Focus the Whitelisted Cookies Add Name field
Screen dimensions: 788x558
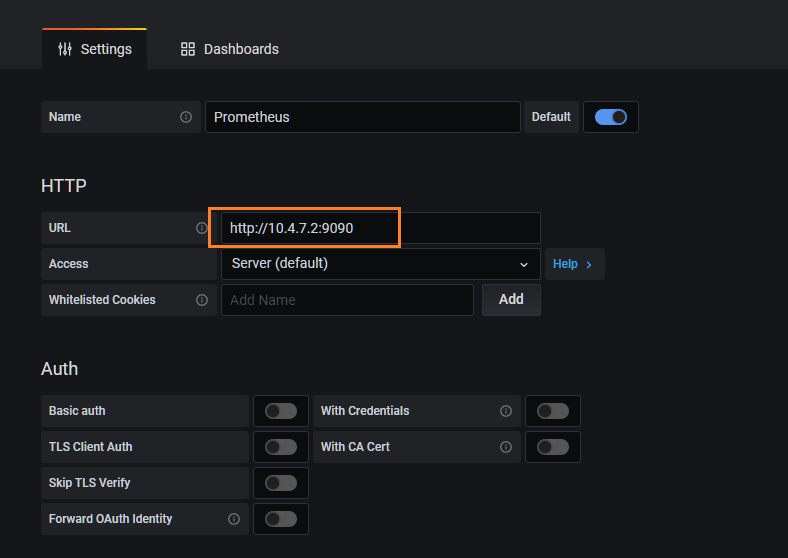coord(347,300)
